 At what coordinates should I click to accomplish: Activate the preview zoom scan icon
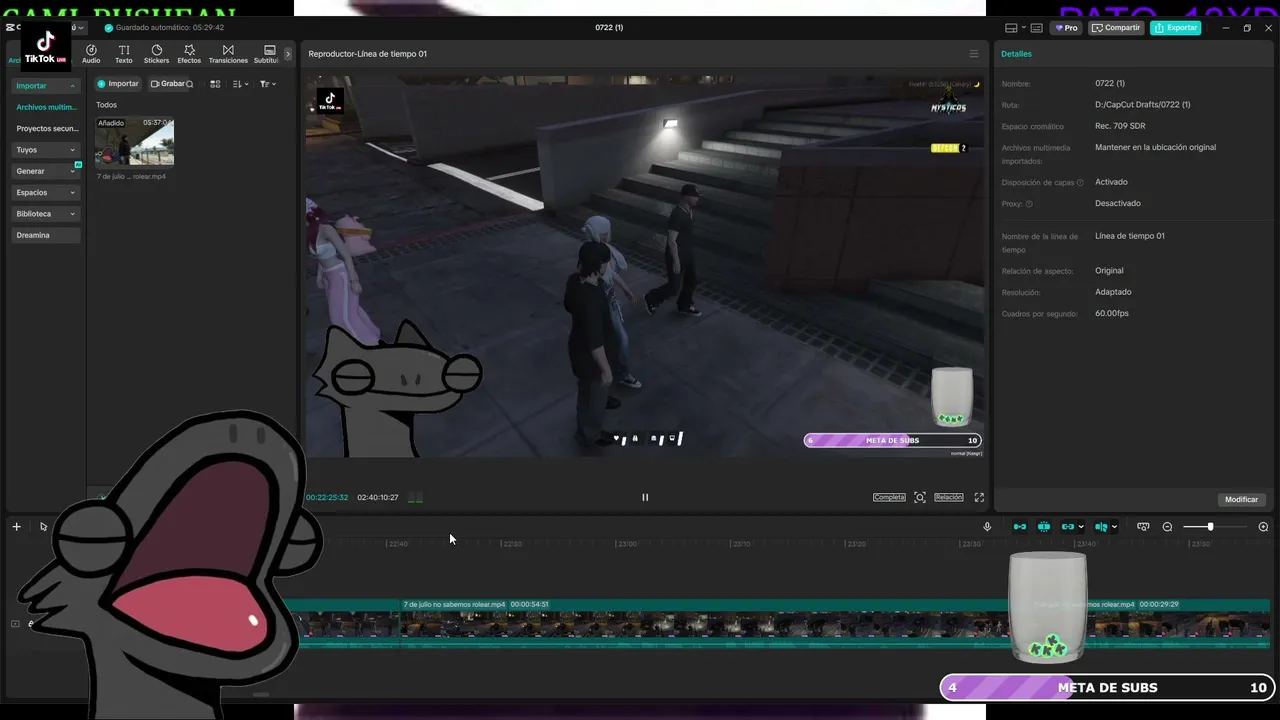[920, 497]
